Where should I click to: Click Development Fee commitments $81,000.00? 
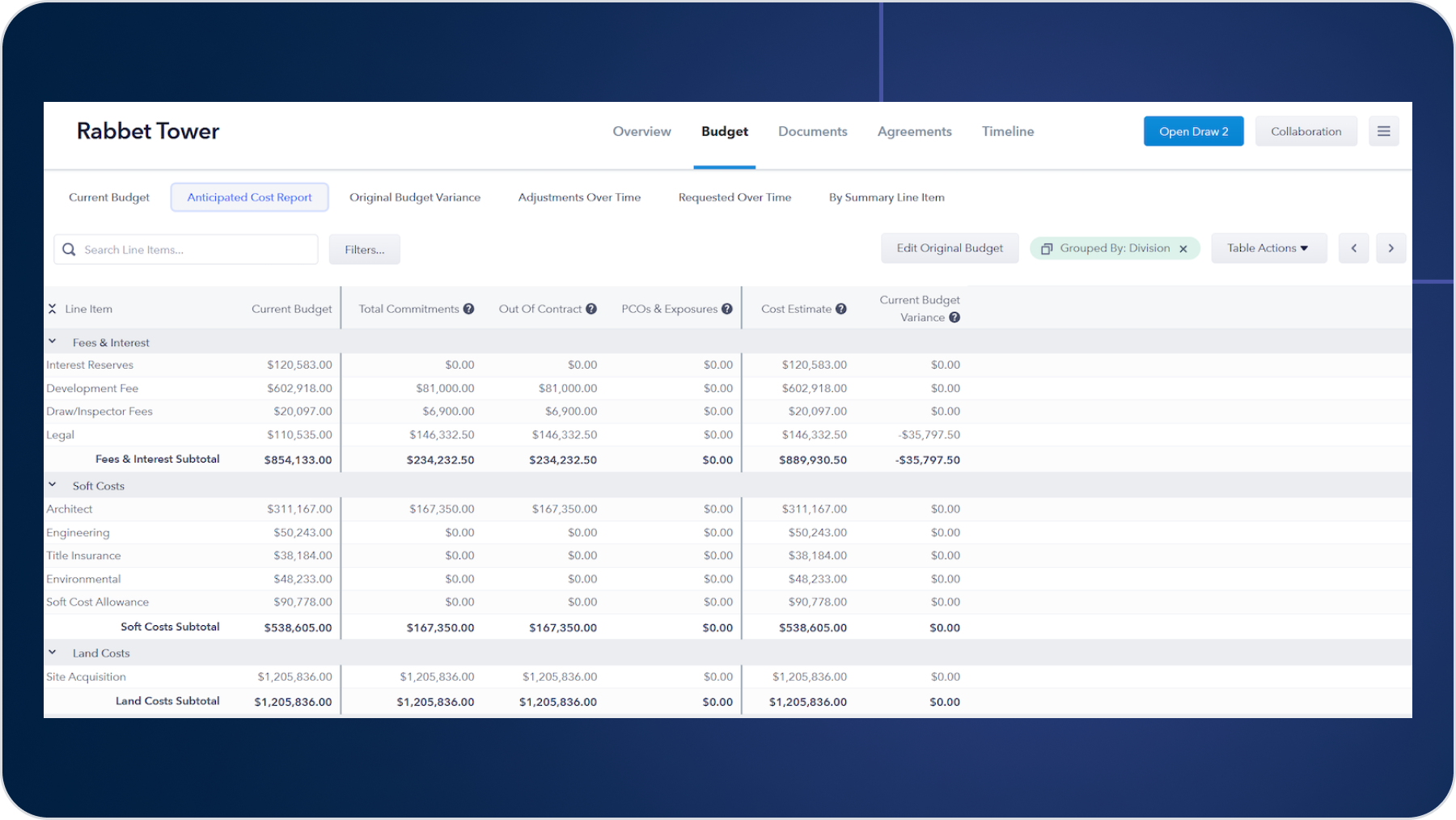point(445,388)
